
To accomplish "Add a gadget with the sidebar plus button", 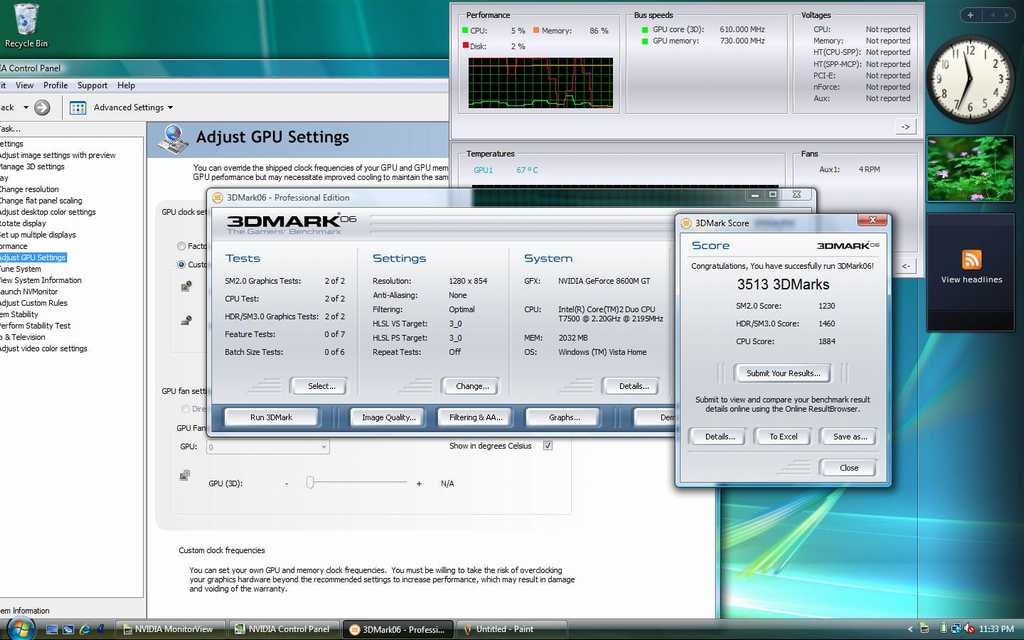I will (970, 14).
